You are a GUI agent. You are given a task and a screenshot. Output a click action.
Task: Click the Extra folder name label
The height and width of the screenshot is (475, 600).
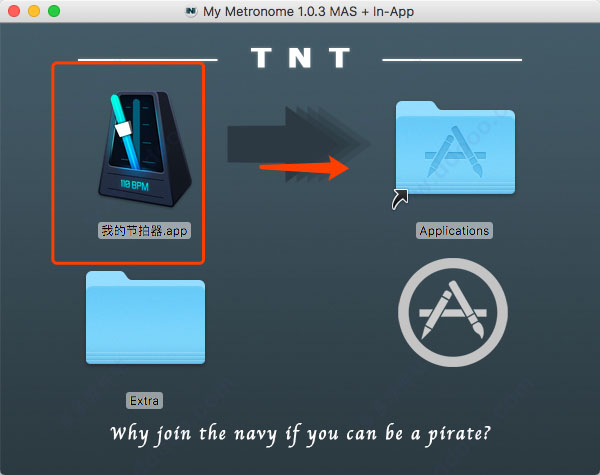click(x=144, y=401)
